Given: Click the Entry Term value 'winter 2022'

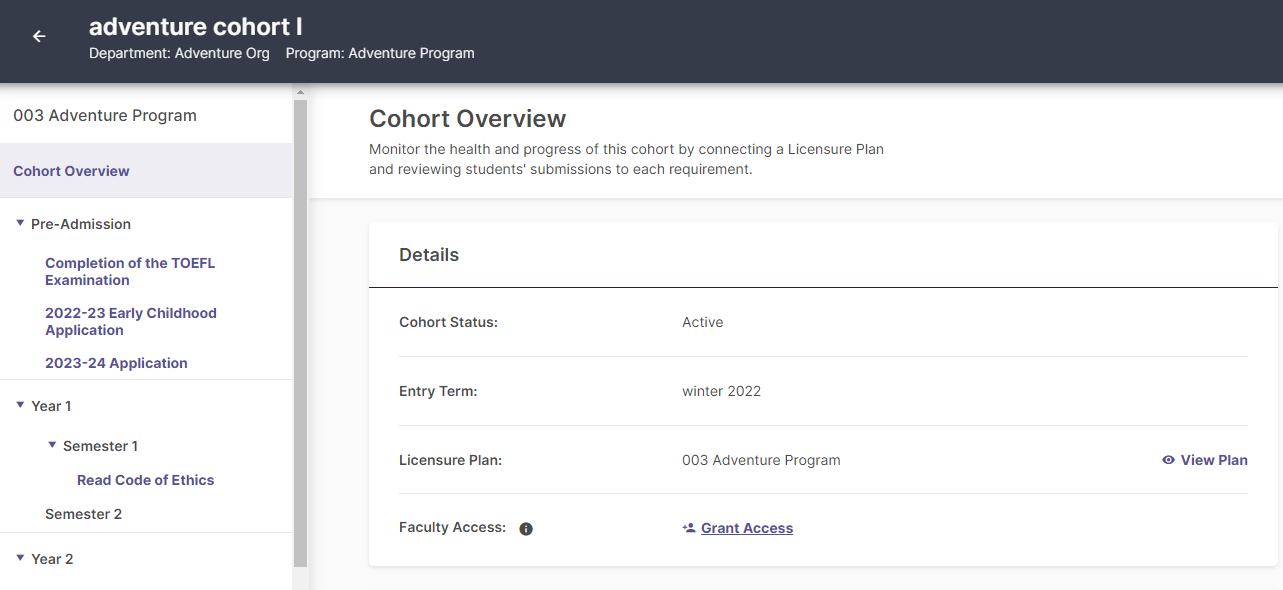Looking at the screenshot, I should [x=722, y=391].
